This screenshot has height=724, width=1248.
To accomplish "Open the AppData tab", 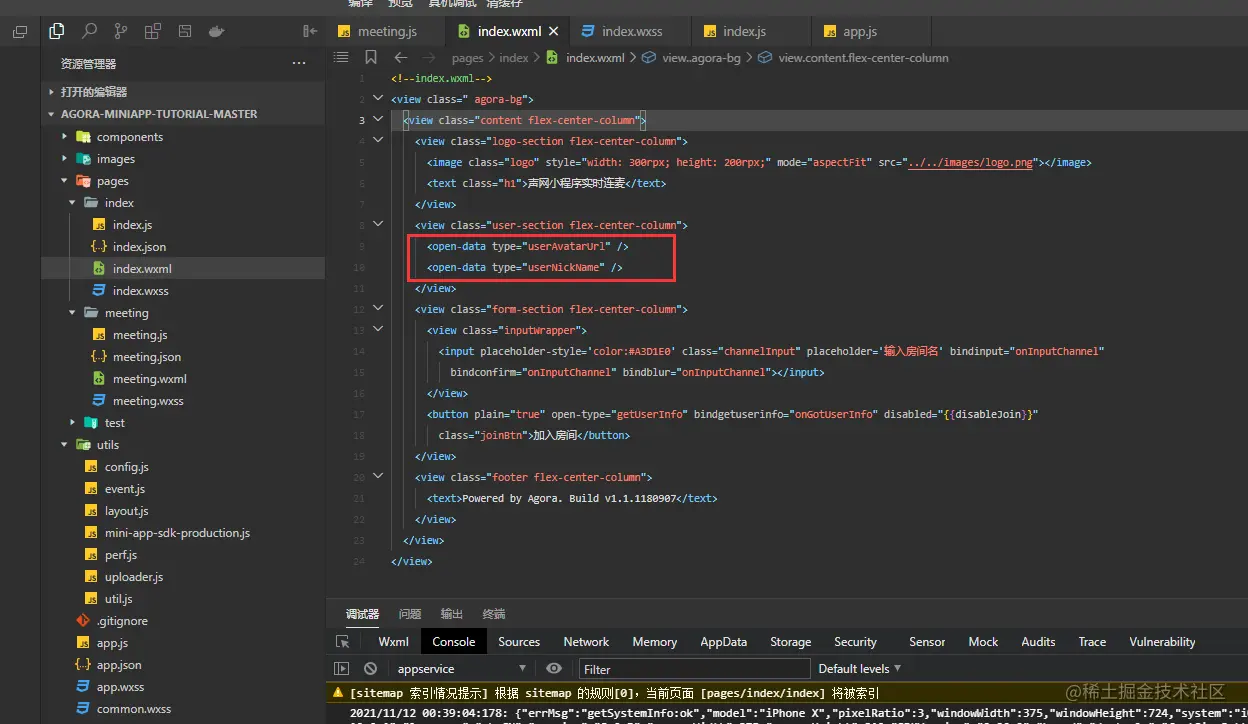I will click(723, 642).
